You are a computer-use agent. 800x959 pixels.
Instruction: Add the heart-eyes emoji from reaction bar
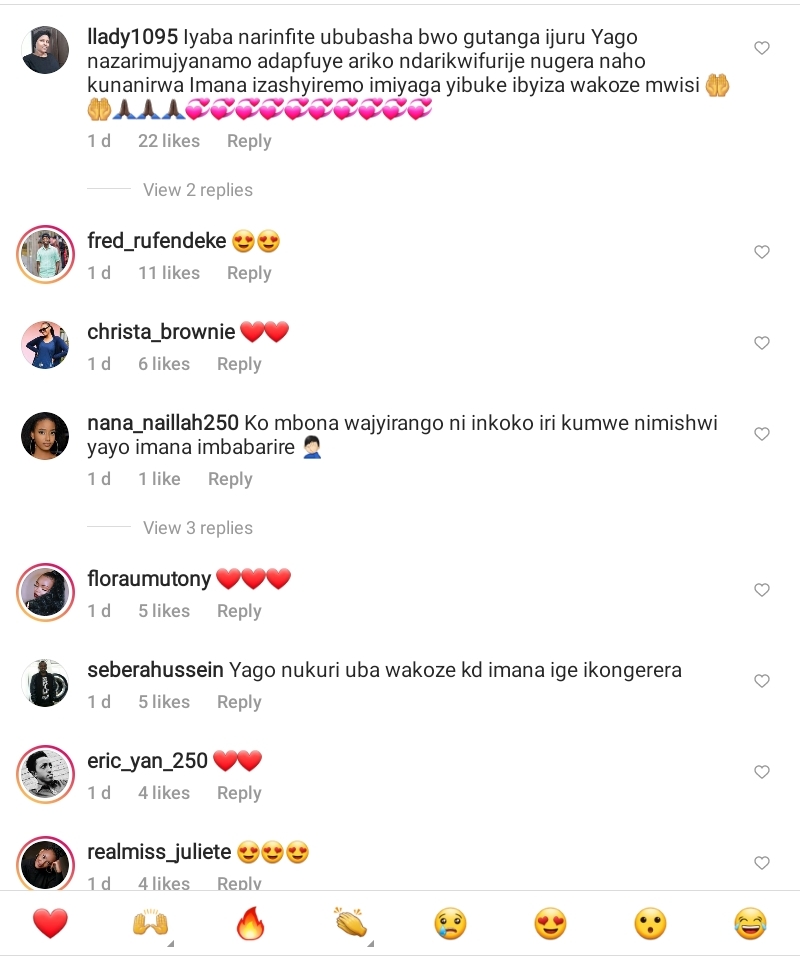(x=550, y=923)
